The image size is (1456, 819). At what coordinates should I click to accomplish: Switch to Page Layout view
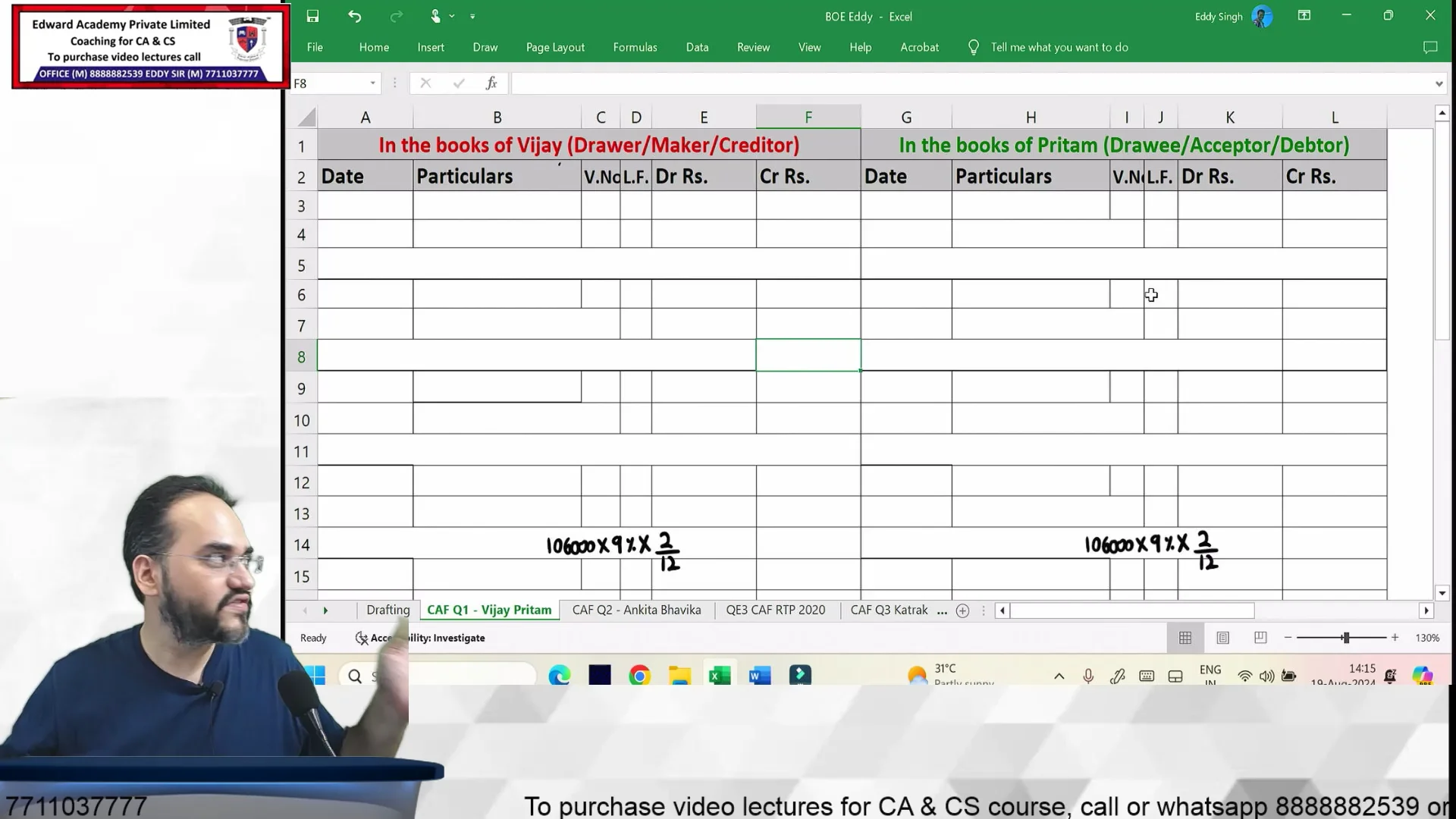pos(1222,638)
